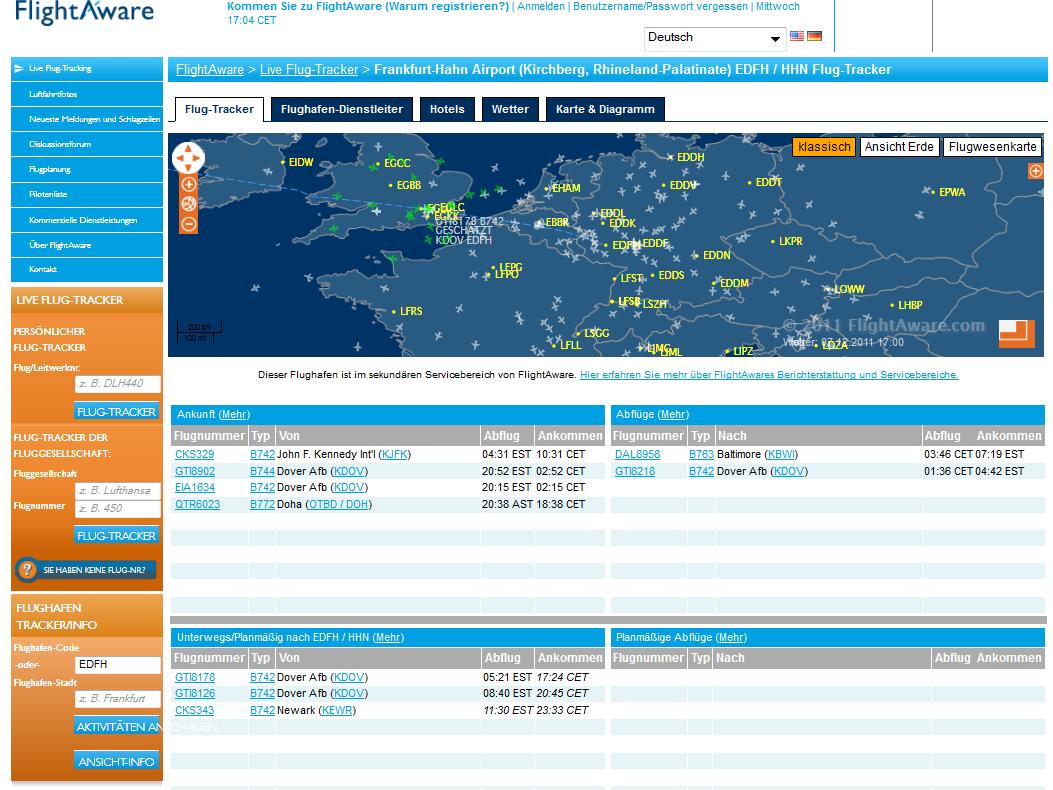Switch map to 'klassisch' view
1053x790 pixels.
click(824, 147)
